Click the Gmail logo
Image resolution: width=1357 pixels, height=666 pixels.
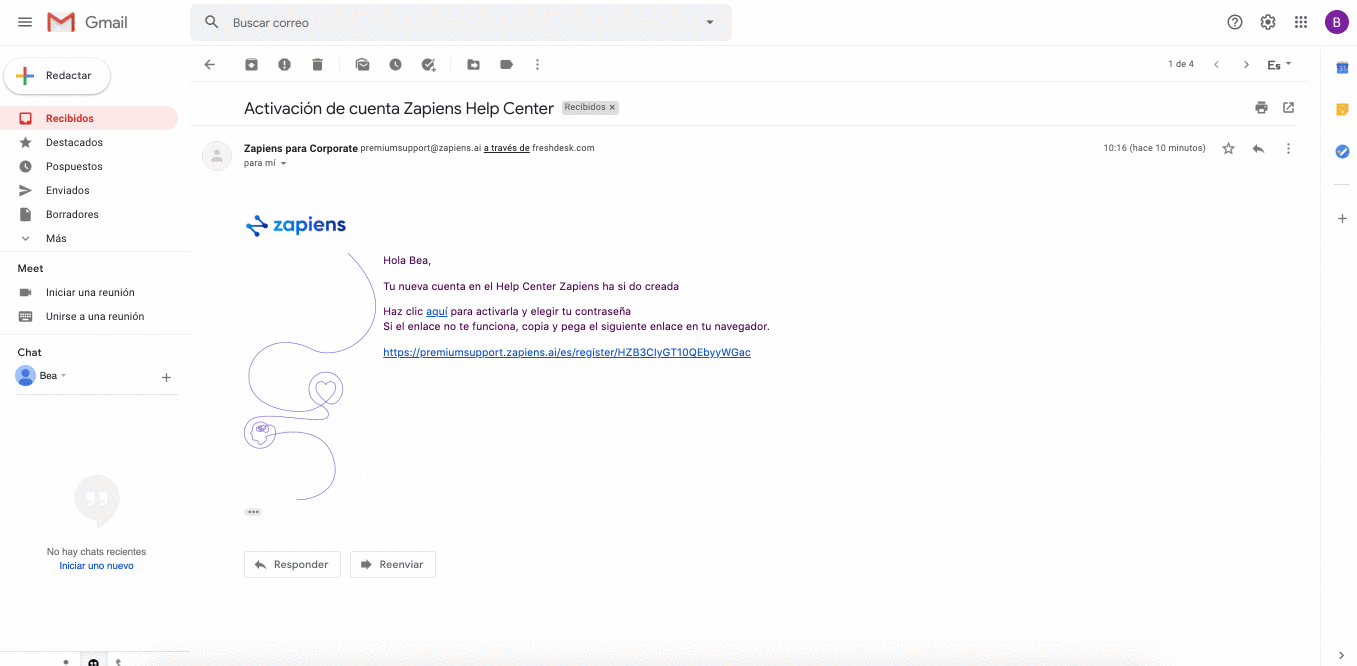point(88,22)
